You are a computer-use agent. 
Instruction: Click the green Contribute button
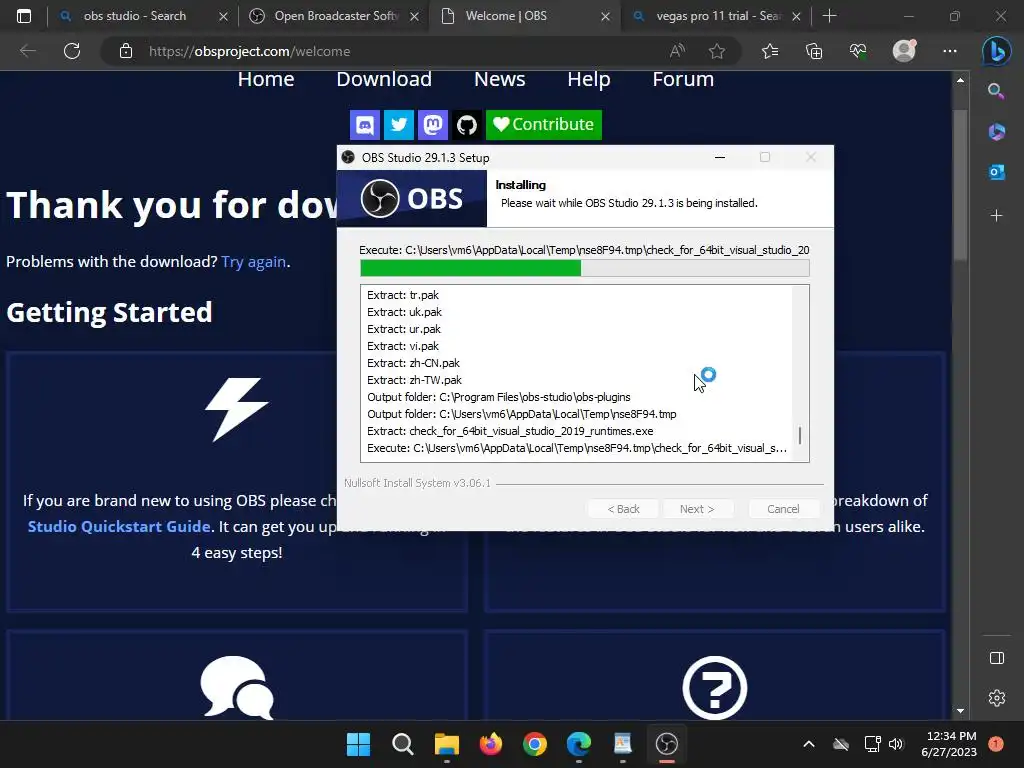point(543,124)
